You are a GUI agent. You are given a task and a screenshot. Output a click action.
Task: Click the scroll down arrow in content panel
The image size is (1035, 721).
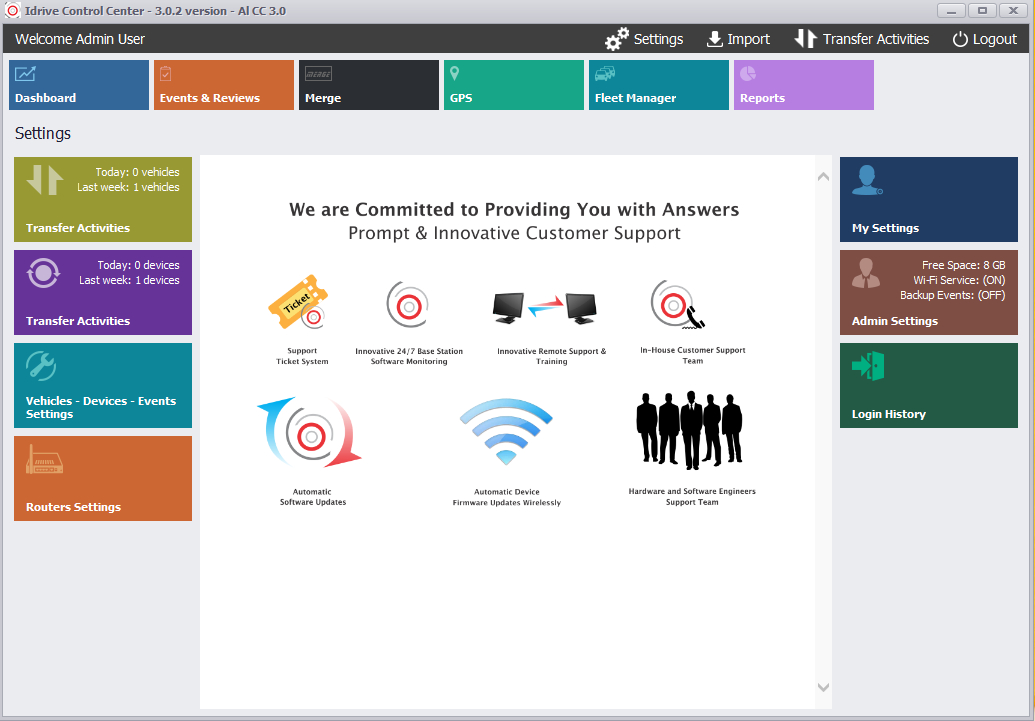824,687
